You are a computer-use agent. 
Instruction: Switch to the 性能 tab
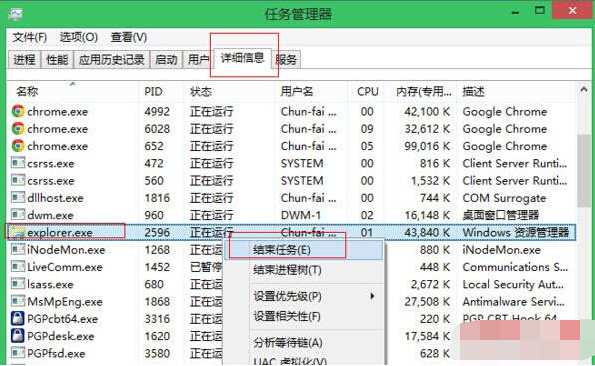(x=57, y=60)
